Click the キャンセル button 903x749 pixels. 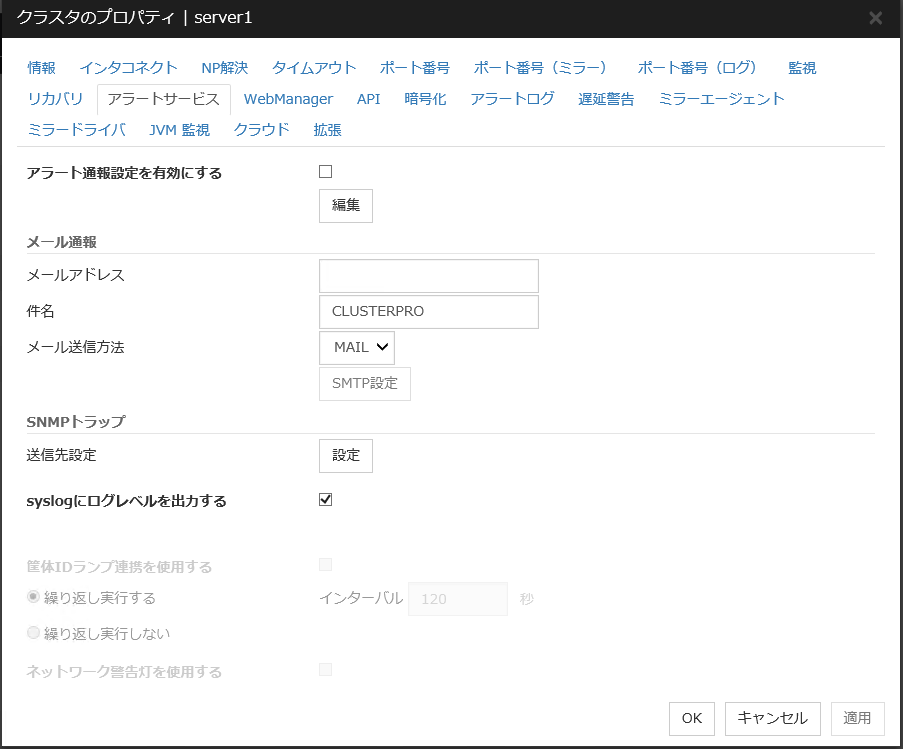point(772,718)
